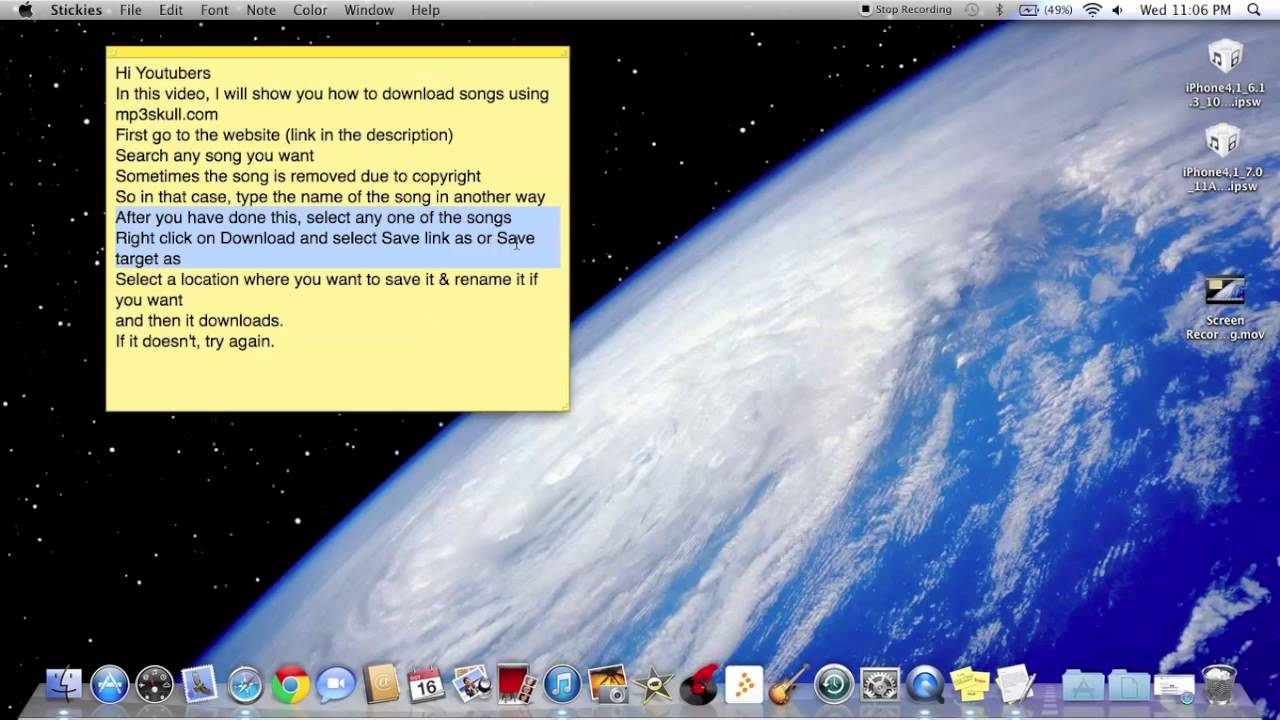Open the Bluetooth status menu
The width and height of the screenshot is (1280, 720).
click(998, 10)
